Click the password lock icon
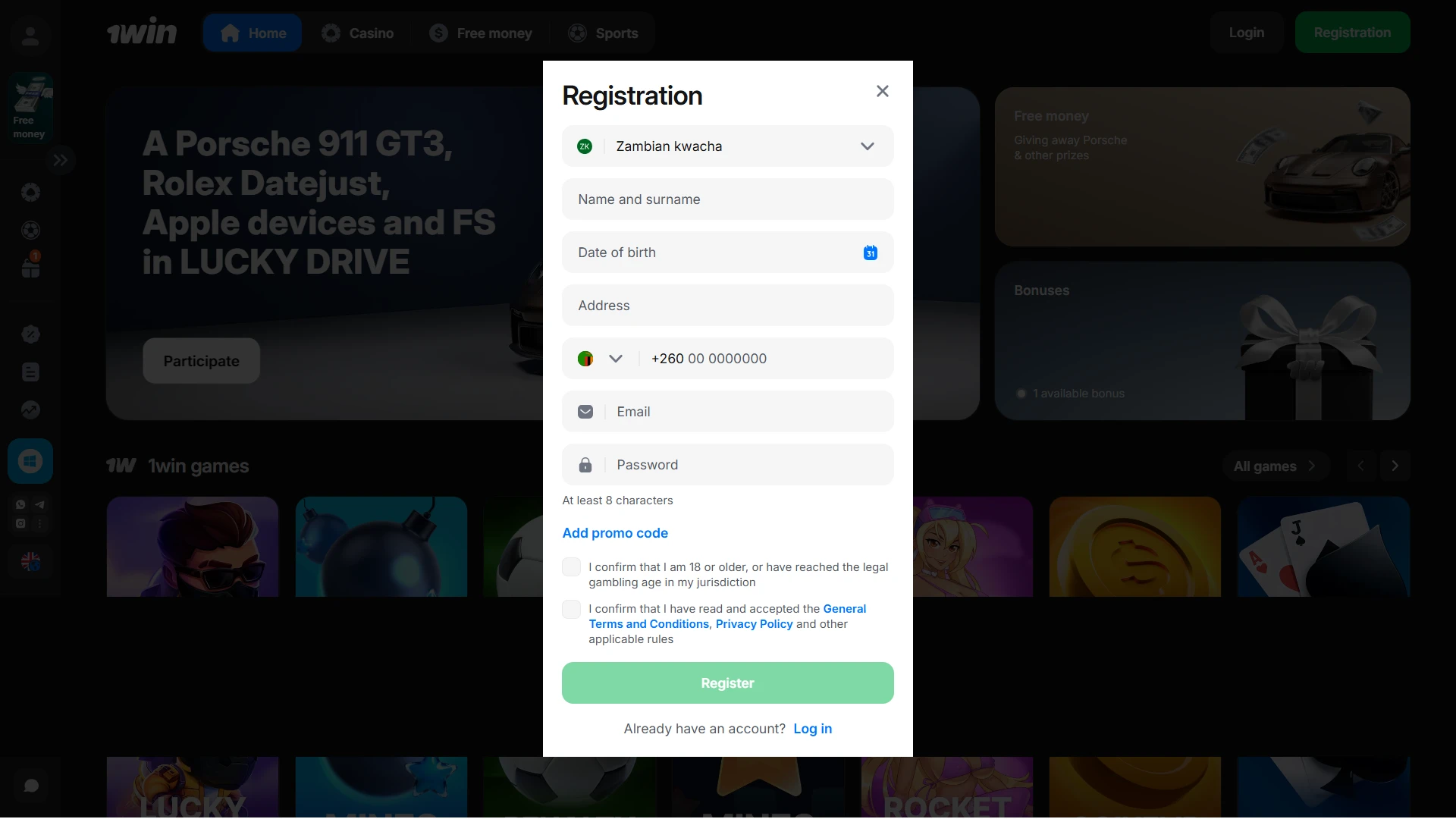The image size is (1456, 819). 585,465
